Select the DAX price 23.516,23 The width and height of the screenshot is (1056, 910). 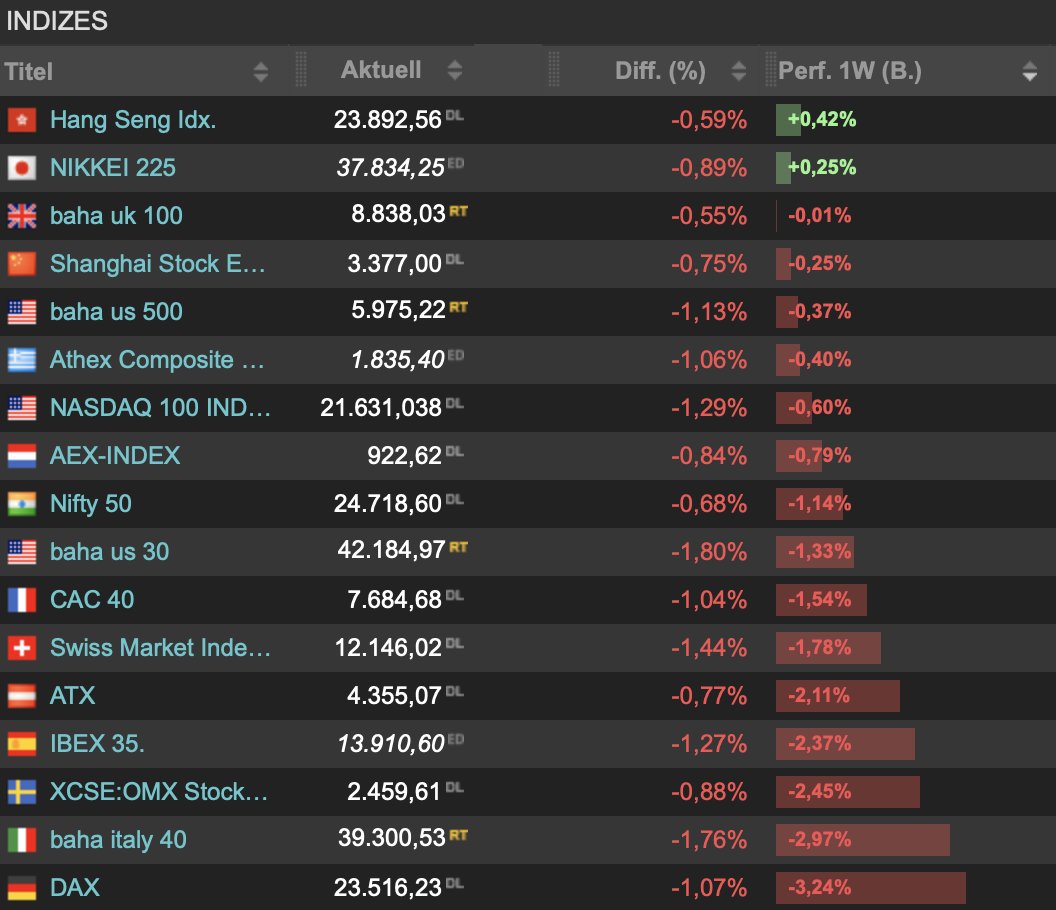pos(387,888)
